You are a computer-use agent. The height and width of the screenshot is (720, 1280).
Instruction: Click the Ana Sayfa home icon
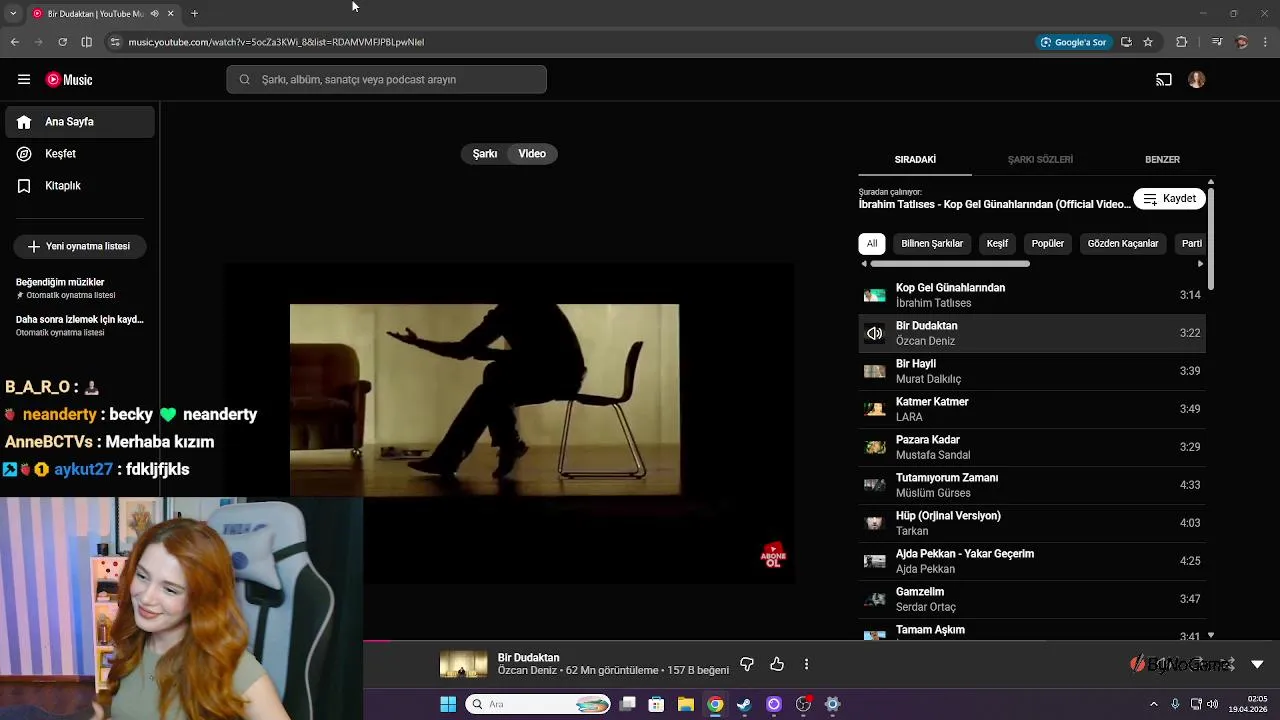click(24, 122)
